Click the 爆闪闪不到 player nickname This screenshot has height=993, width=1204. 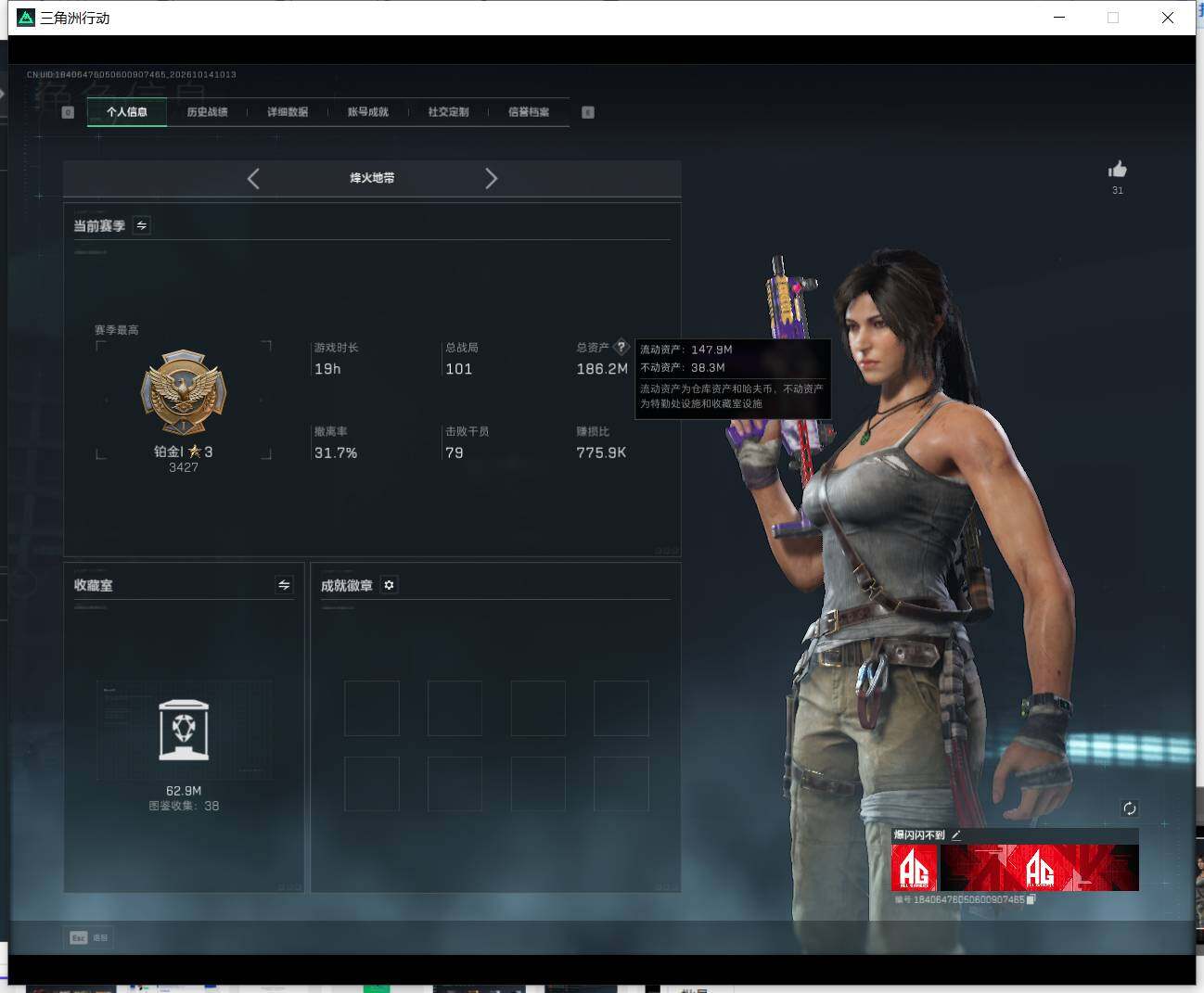coord(919,835)
